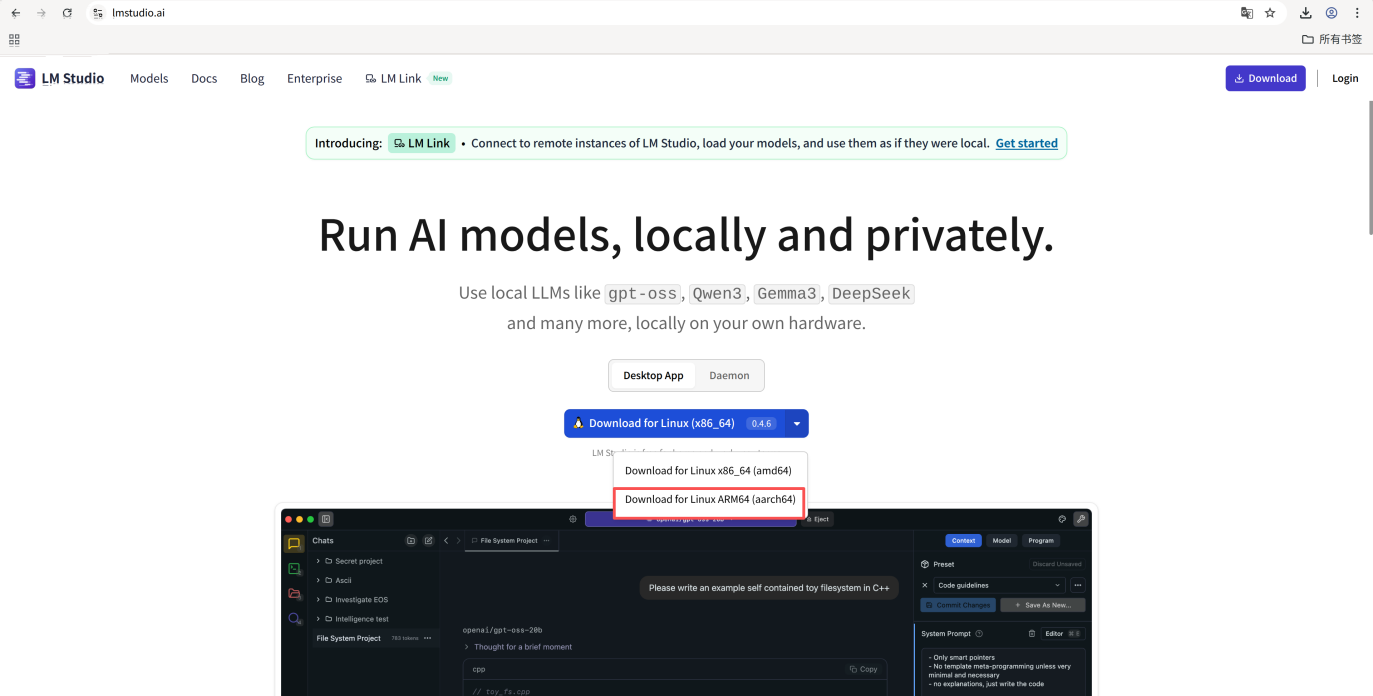The width and height of the screenshot is (1373, 696).
Task: Click the sidebar toggle icon in preview titlebar
Action: (x=326, y=519)
